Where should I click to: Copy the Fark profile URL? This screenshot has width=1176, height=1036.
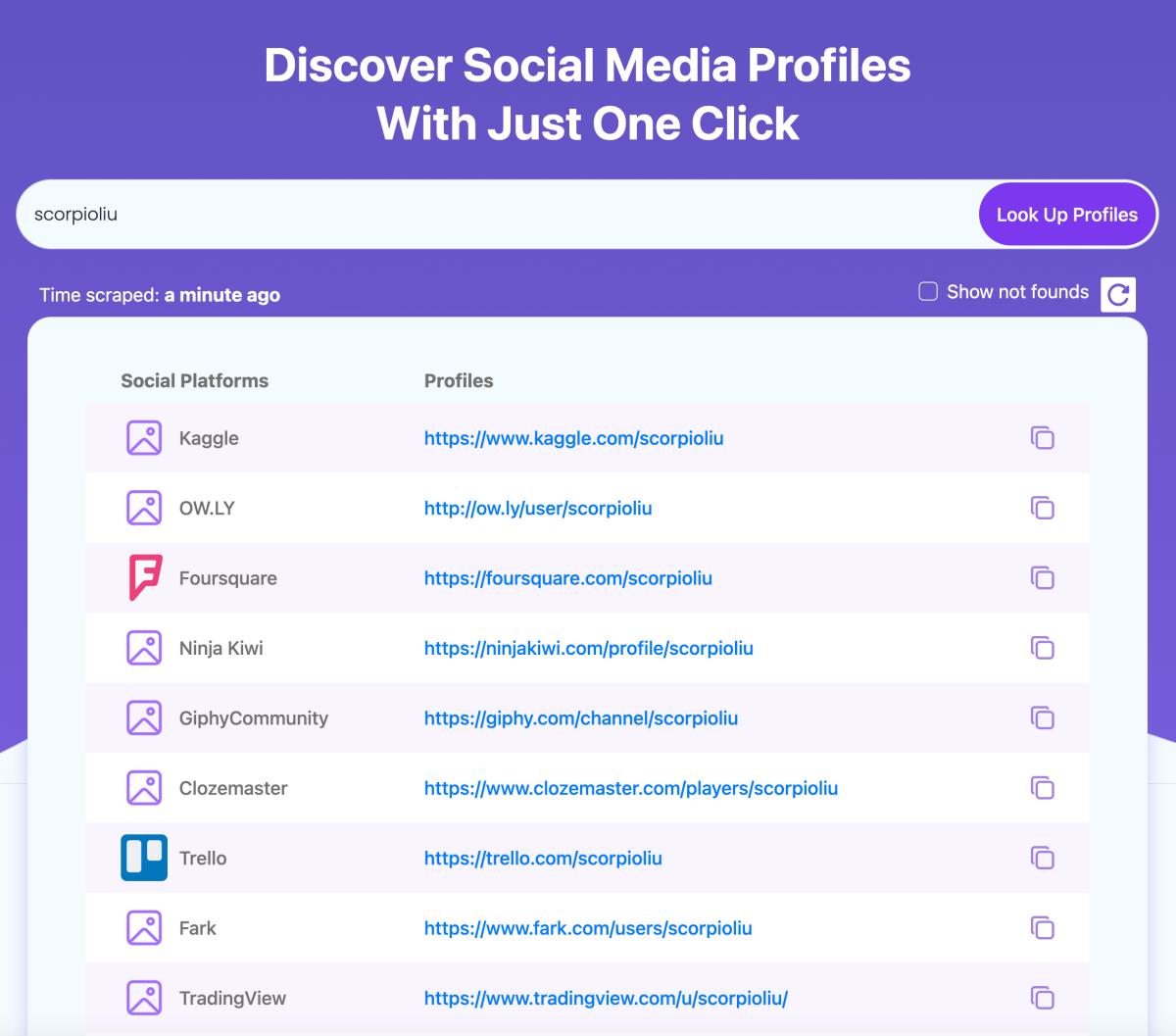coord(1042,928)
